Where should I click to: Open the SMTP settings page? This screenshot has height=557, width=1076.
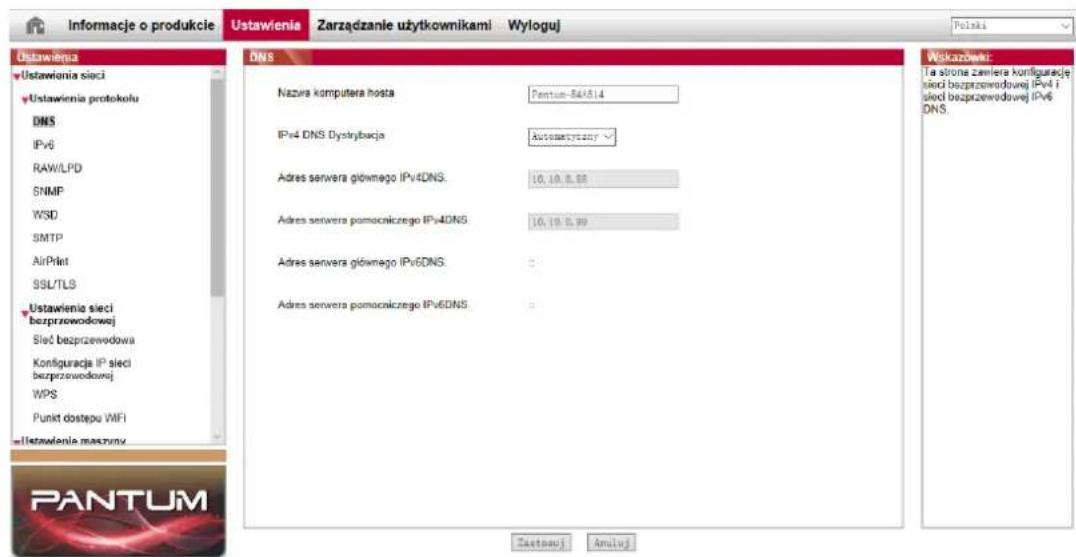[45, 238]
